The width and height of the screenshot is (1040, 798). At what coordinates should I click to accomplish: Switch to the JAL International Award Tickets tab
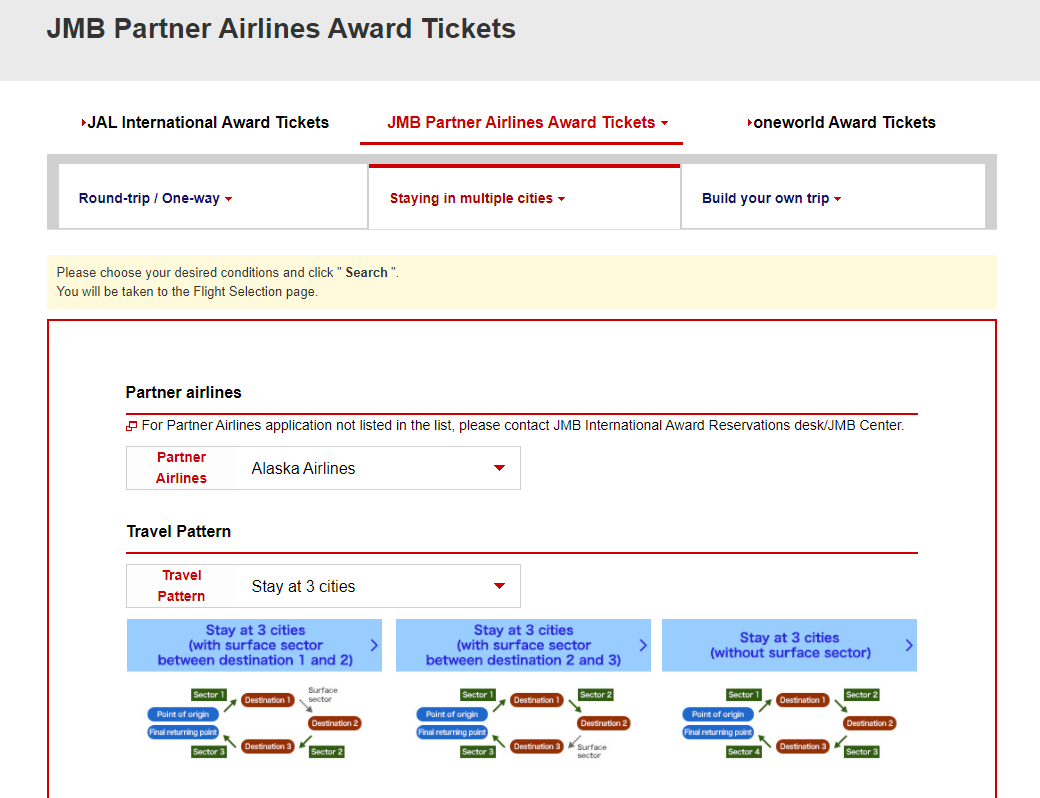(206, 122)
